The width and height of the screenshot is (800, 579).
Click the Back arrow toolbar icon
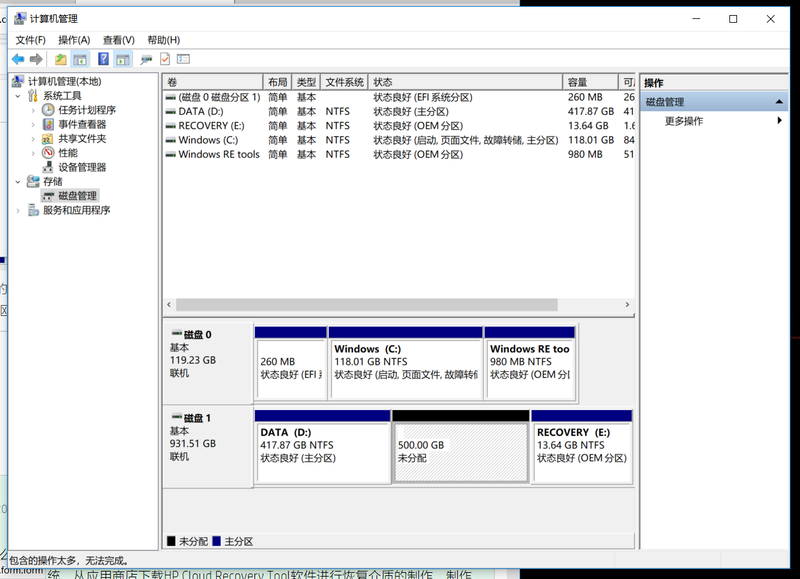pos(18,60)
